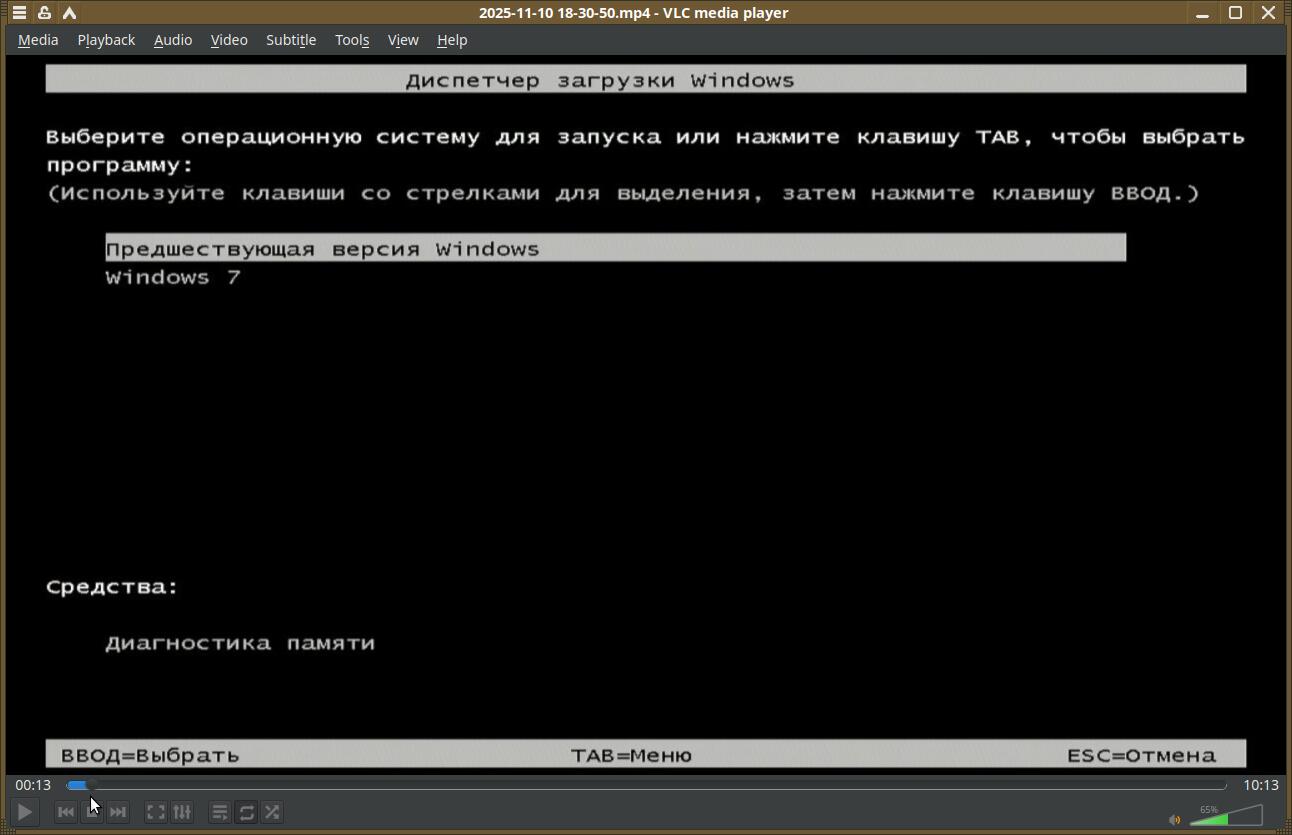Jump to the previous media item
The height and width of the screenshot is (835, 1292).
[66, 812]
